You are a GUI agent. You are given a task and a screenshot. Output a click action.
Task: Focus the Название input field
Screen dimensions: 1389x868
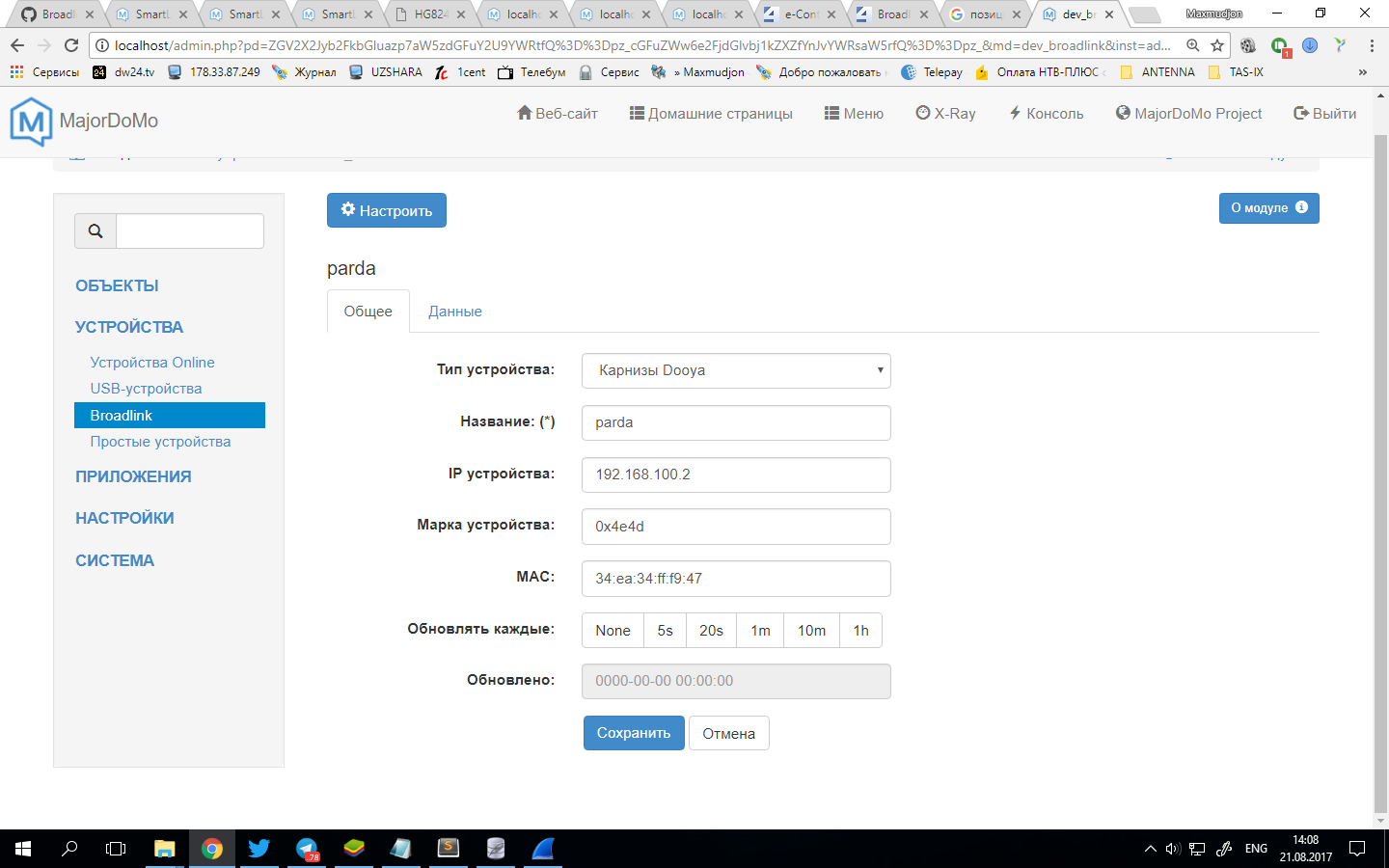point(736,422)
